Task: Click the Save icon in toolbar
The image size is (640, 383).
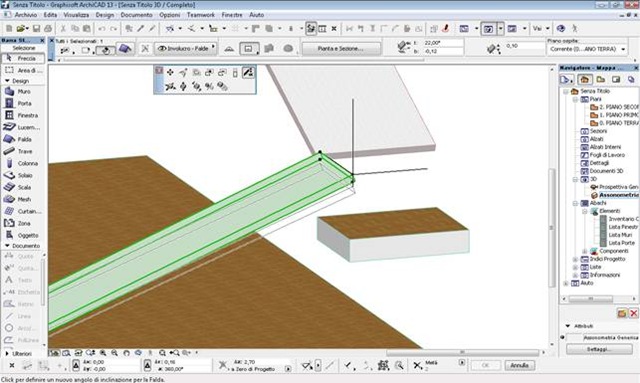Action: coord(36,29)
